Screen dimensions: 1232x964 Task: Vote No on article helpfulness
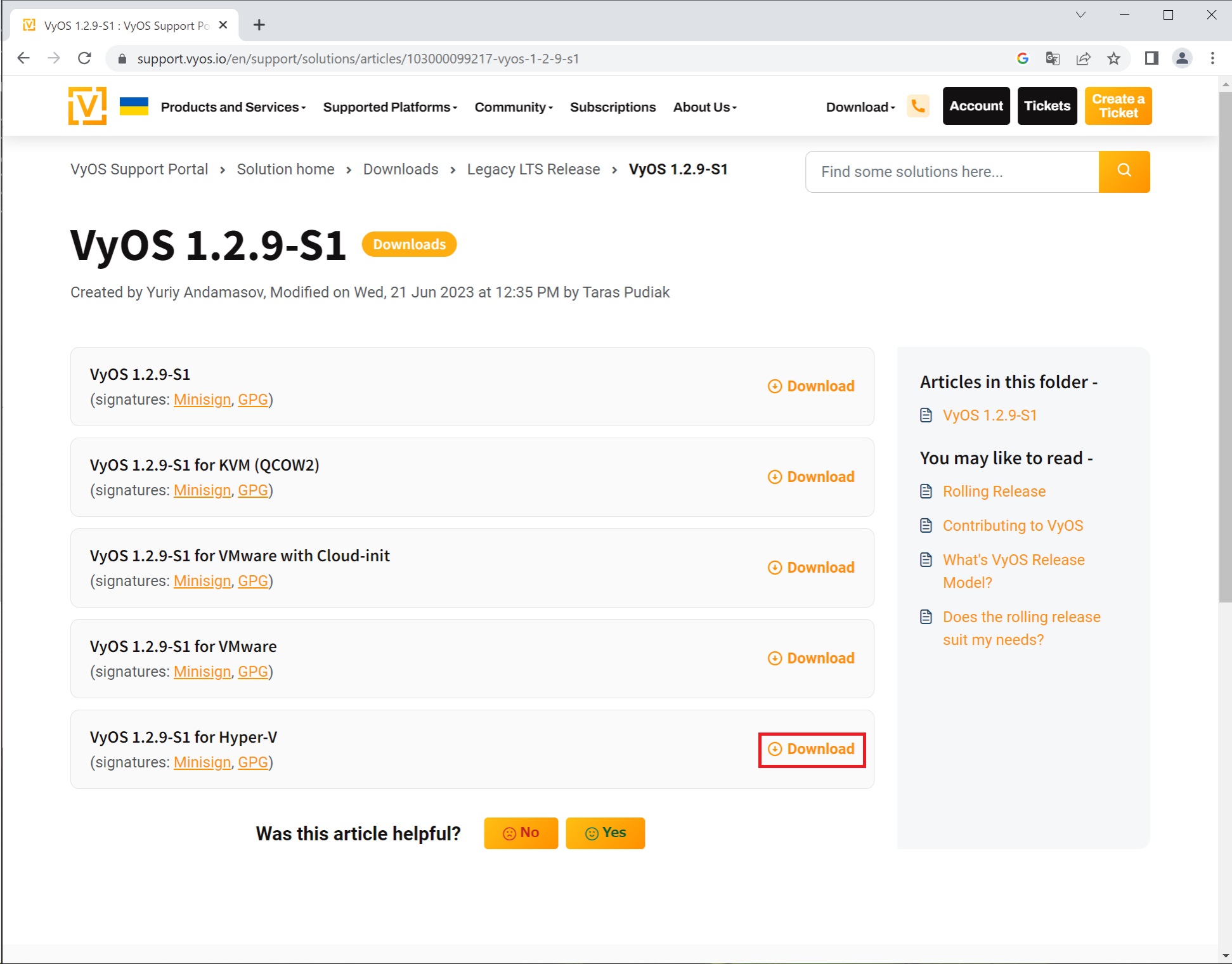point(521,833)
